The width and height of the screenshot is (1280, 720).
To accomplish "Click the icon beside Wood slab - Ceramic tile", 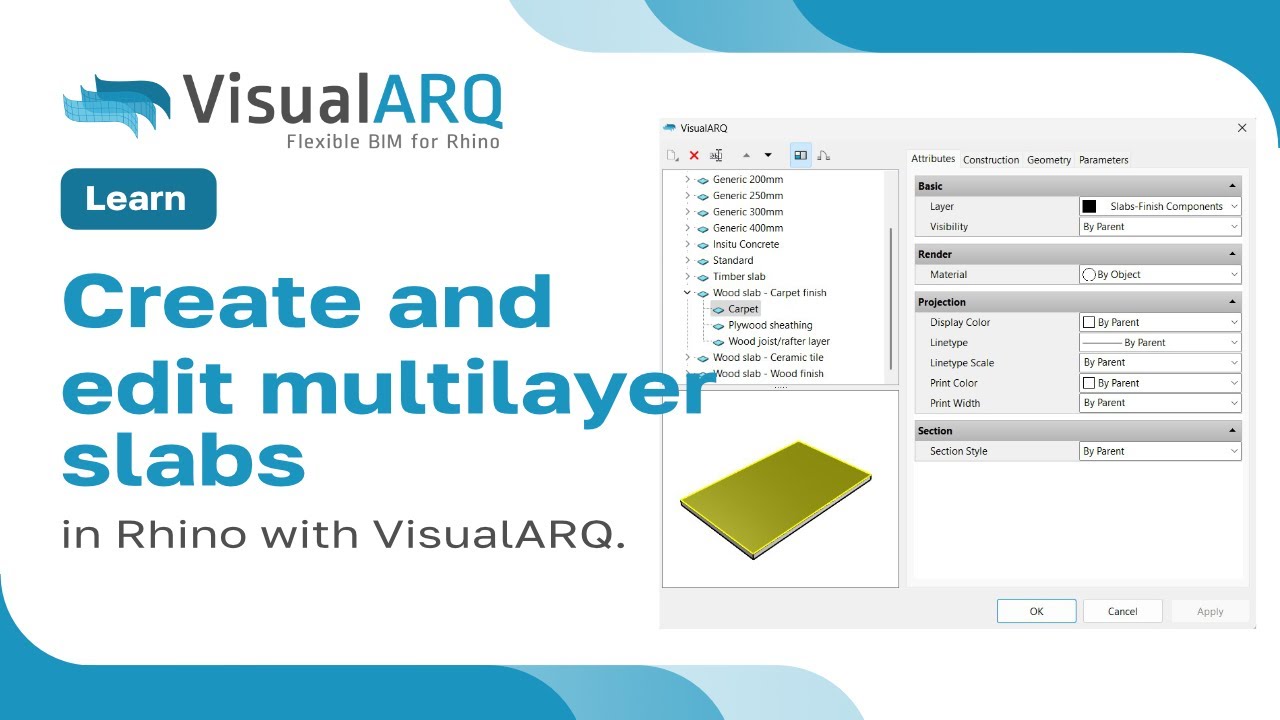I will click(703, 358).
